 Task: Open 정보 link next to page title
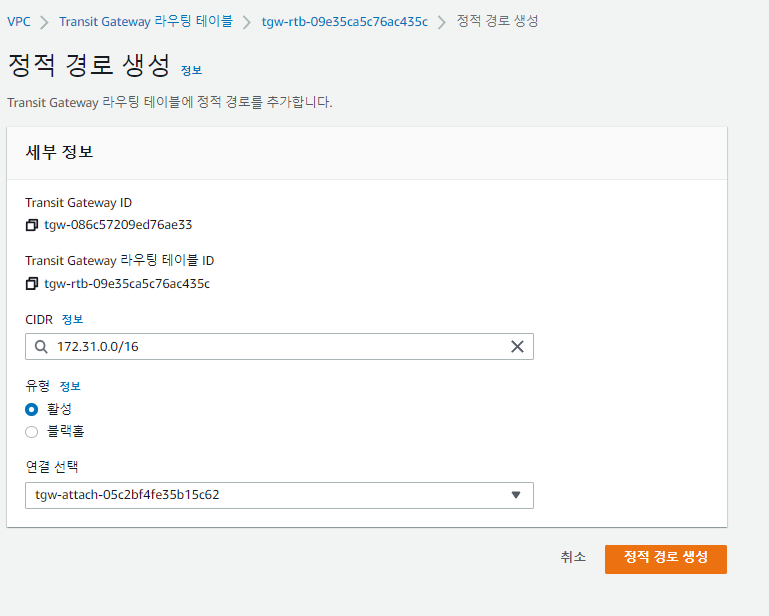(x=191, y=70)
